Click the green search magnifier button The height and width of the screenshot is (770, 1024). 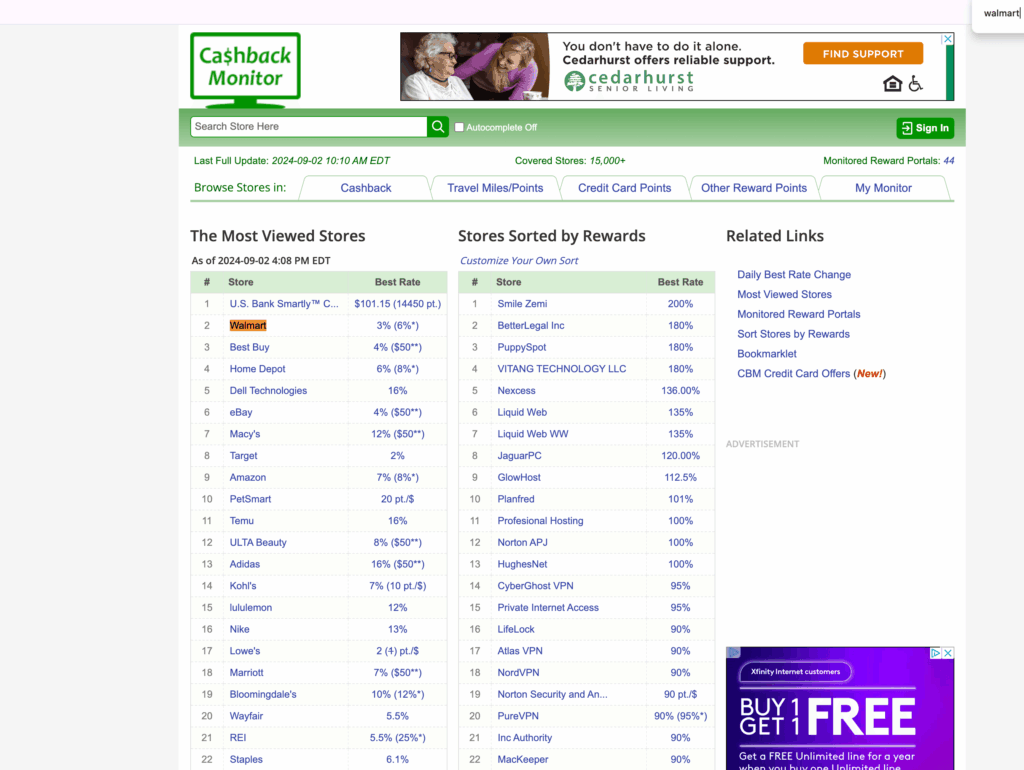click(x=438, y=127)
